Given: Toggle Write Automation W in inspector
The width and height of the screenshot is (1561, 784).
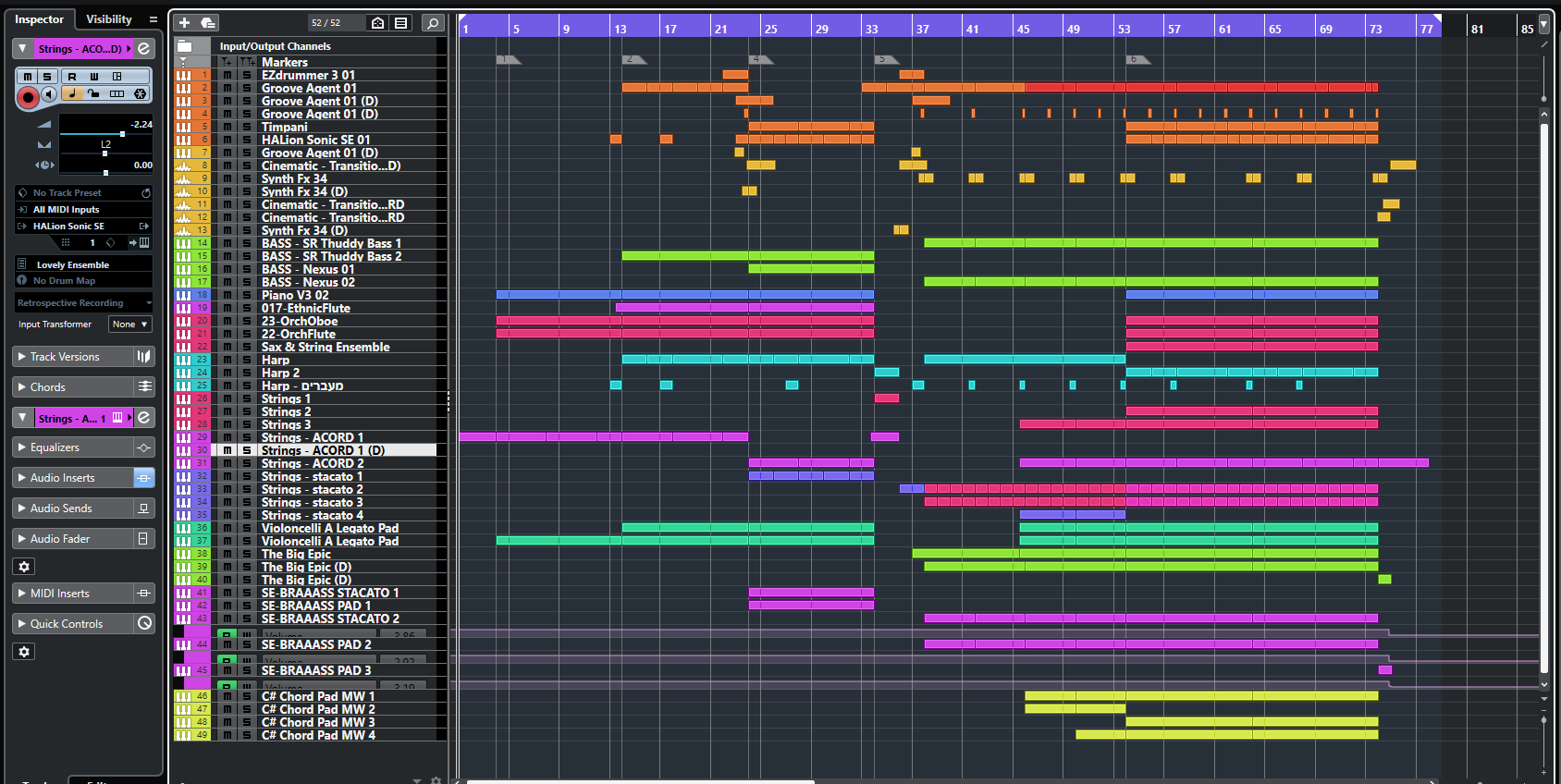Looking at the screenshot, I should (x=94, y=76).
